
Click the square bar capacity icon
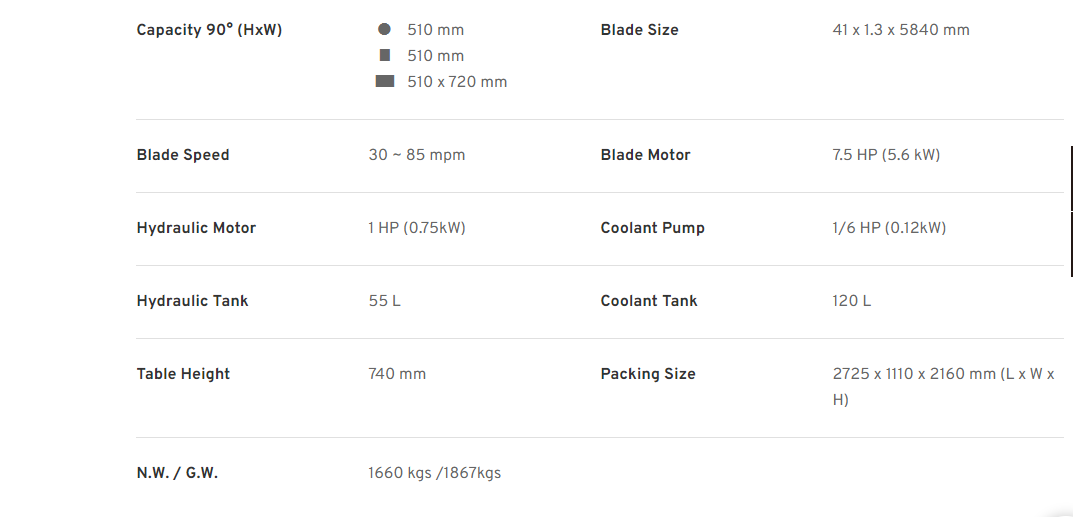click(x=385, y=55)
